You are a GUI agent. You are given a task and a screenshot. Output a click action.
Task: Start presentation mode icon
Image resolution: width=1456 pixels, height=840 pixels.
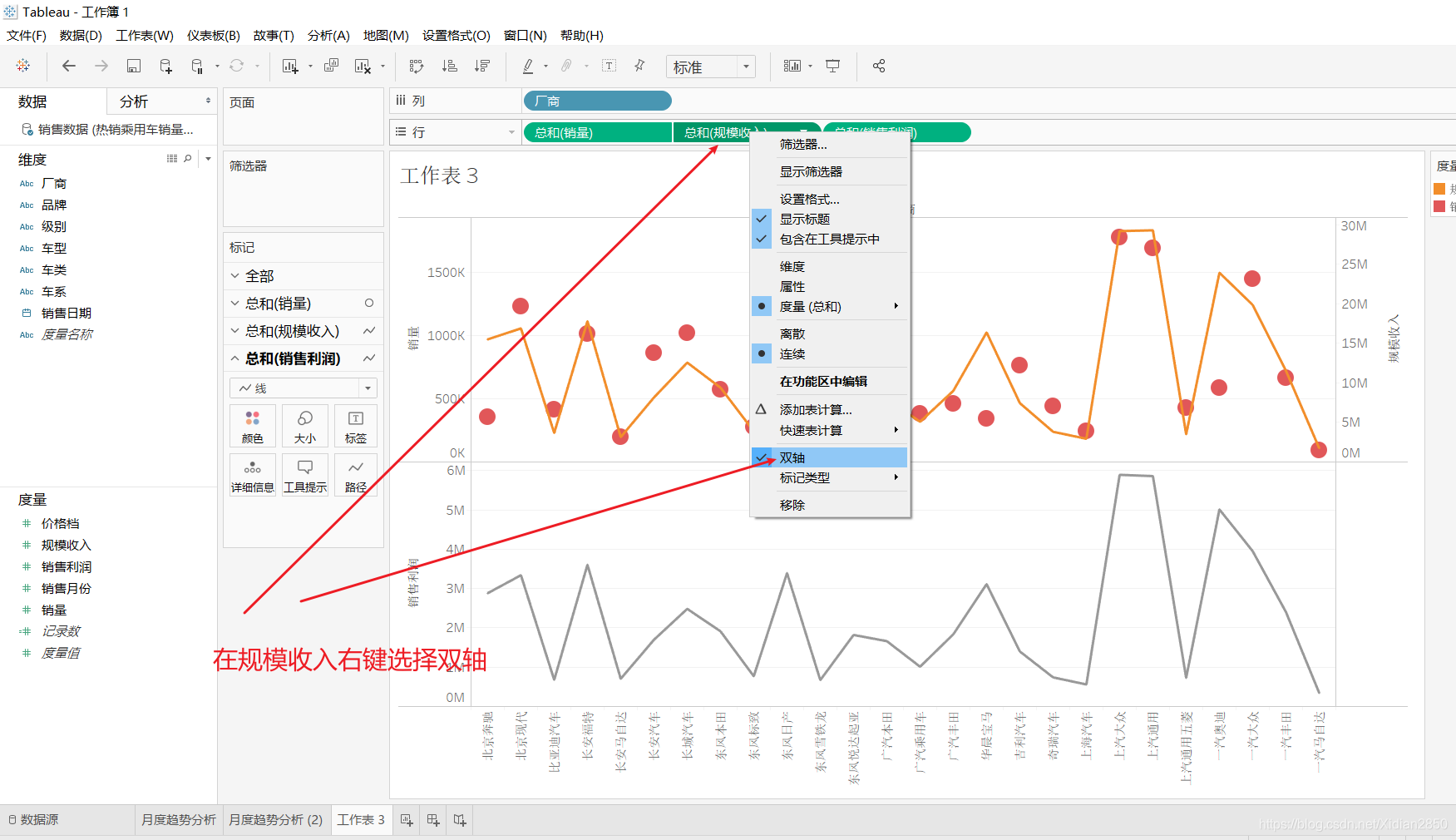coord(832,66)
